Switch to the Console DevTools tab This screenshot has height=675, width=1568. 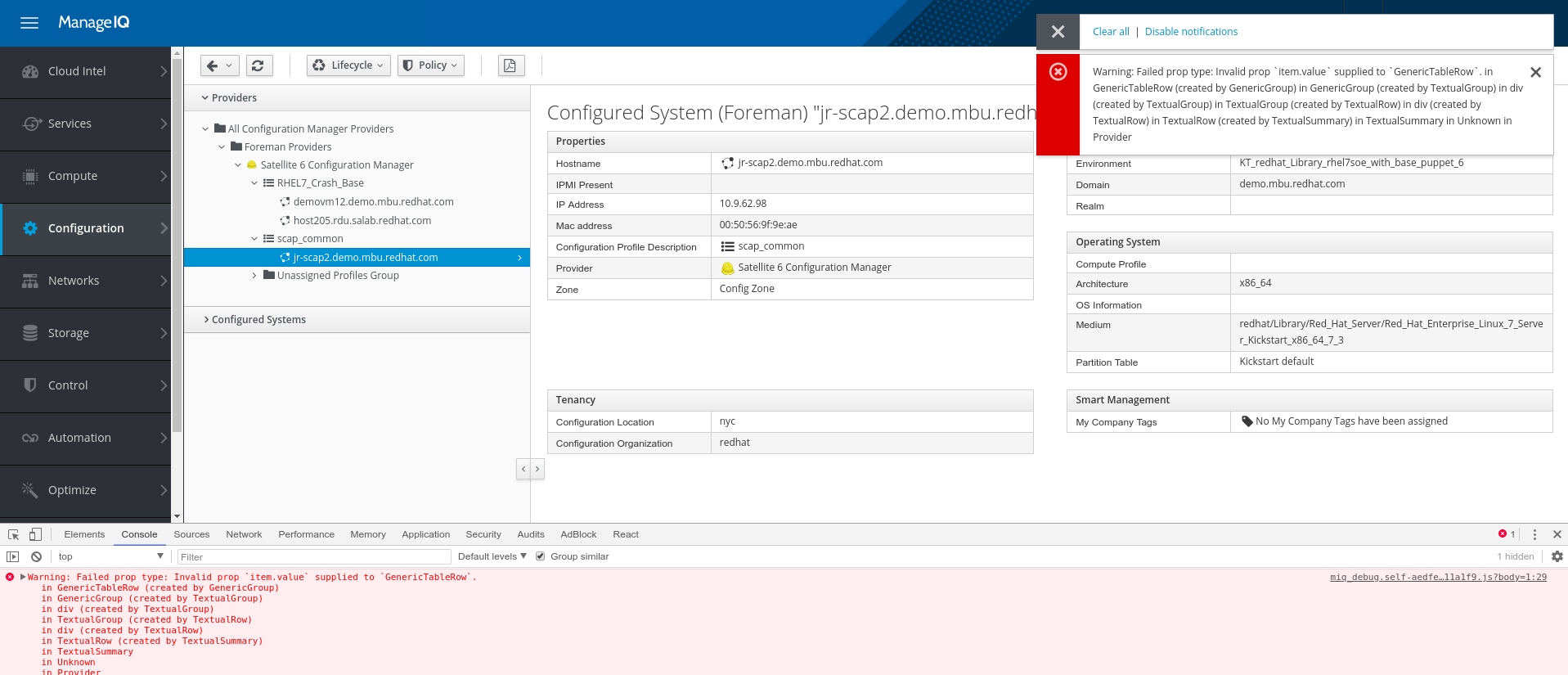click(x=139, y=534)
